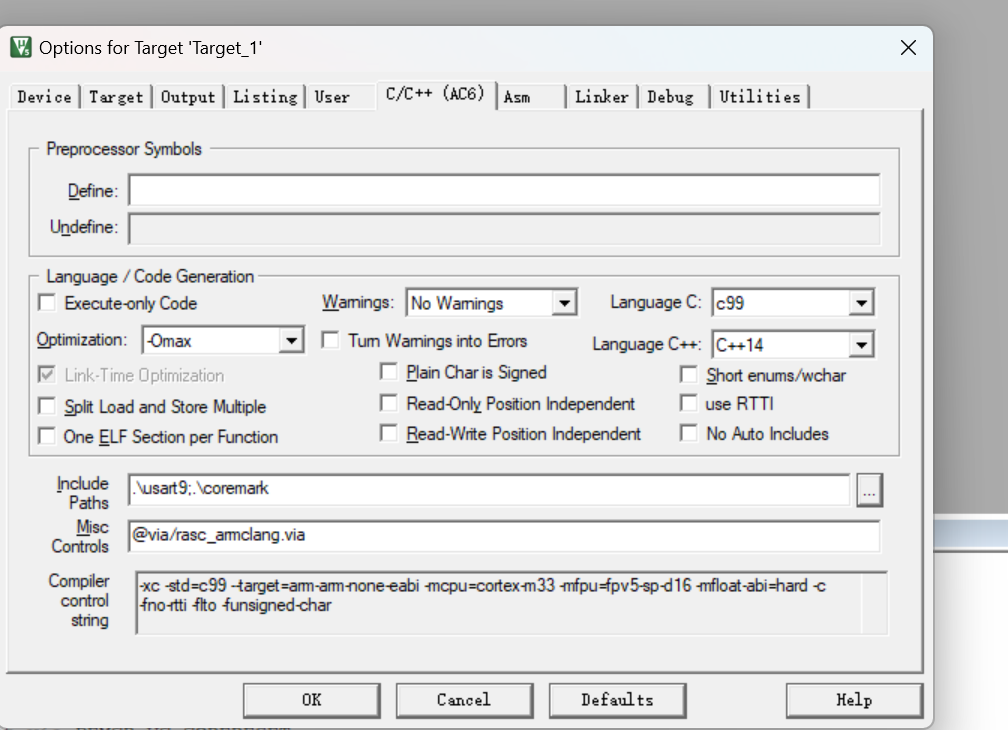Select the C/C++ (AC6) tab
This screenshot has height=730, width=1008.
point(435,94)
